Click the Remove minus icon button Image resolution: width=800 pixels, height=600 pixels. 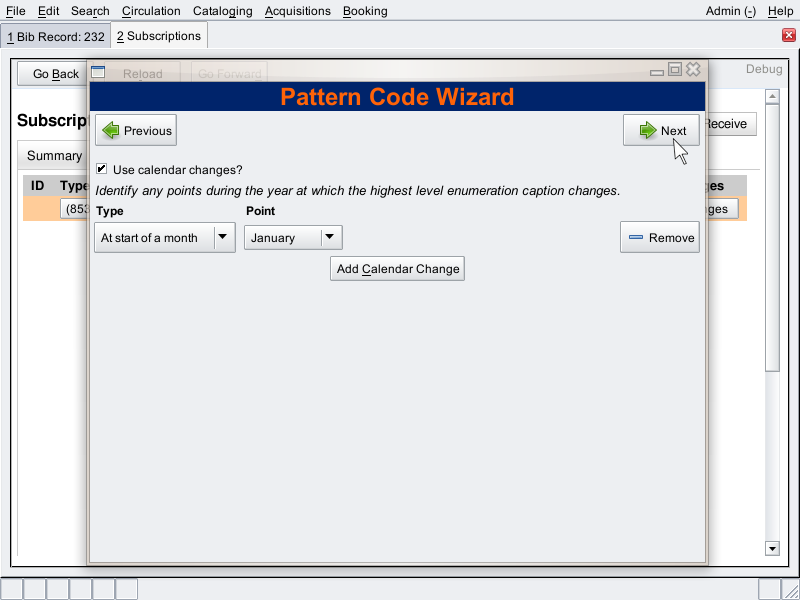click(659, 237)
